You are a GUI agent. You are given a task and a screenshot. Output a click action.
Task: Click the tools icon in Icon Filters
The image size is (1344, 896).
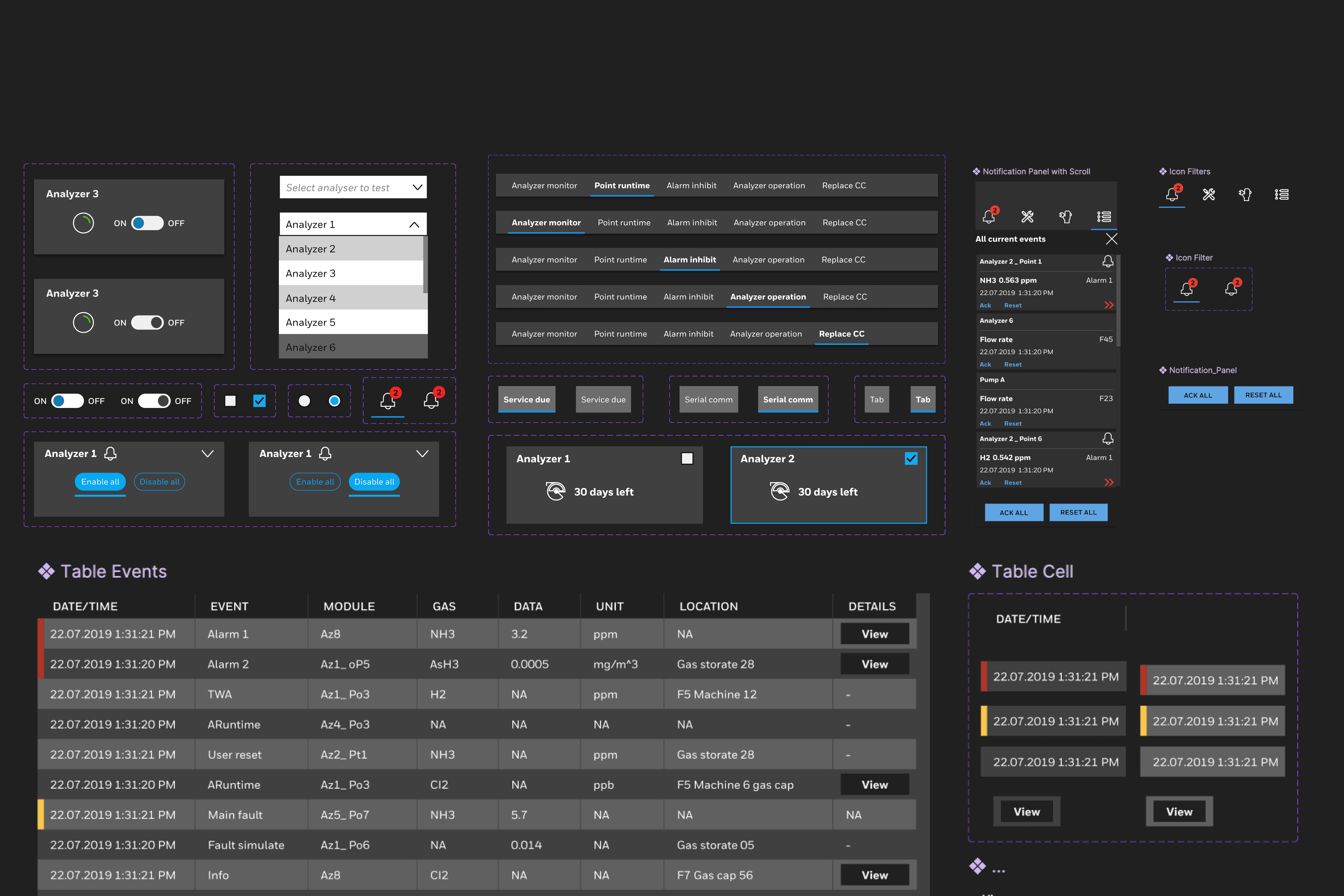(1208, 195)
